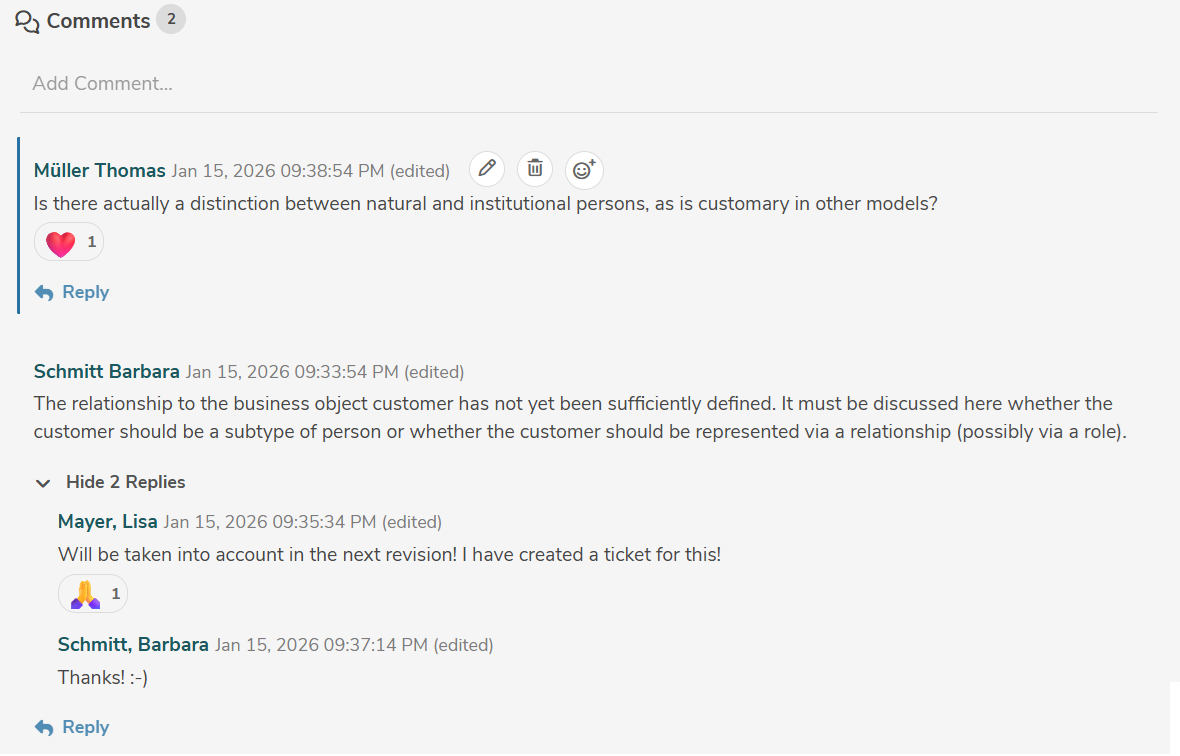Toggle praying hands reaction on Lisa's reply

pos(93,594)
